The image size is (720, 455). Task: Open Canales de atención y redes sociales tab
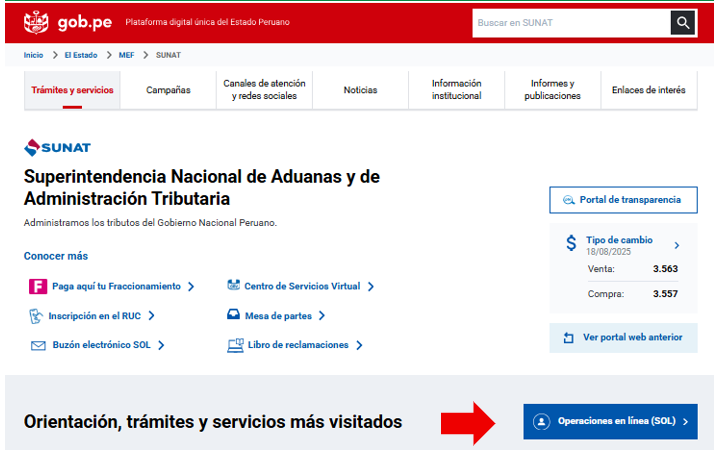[x=264, y=90]
